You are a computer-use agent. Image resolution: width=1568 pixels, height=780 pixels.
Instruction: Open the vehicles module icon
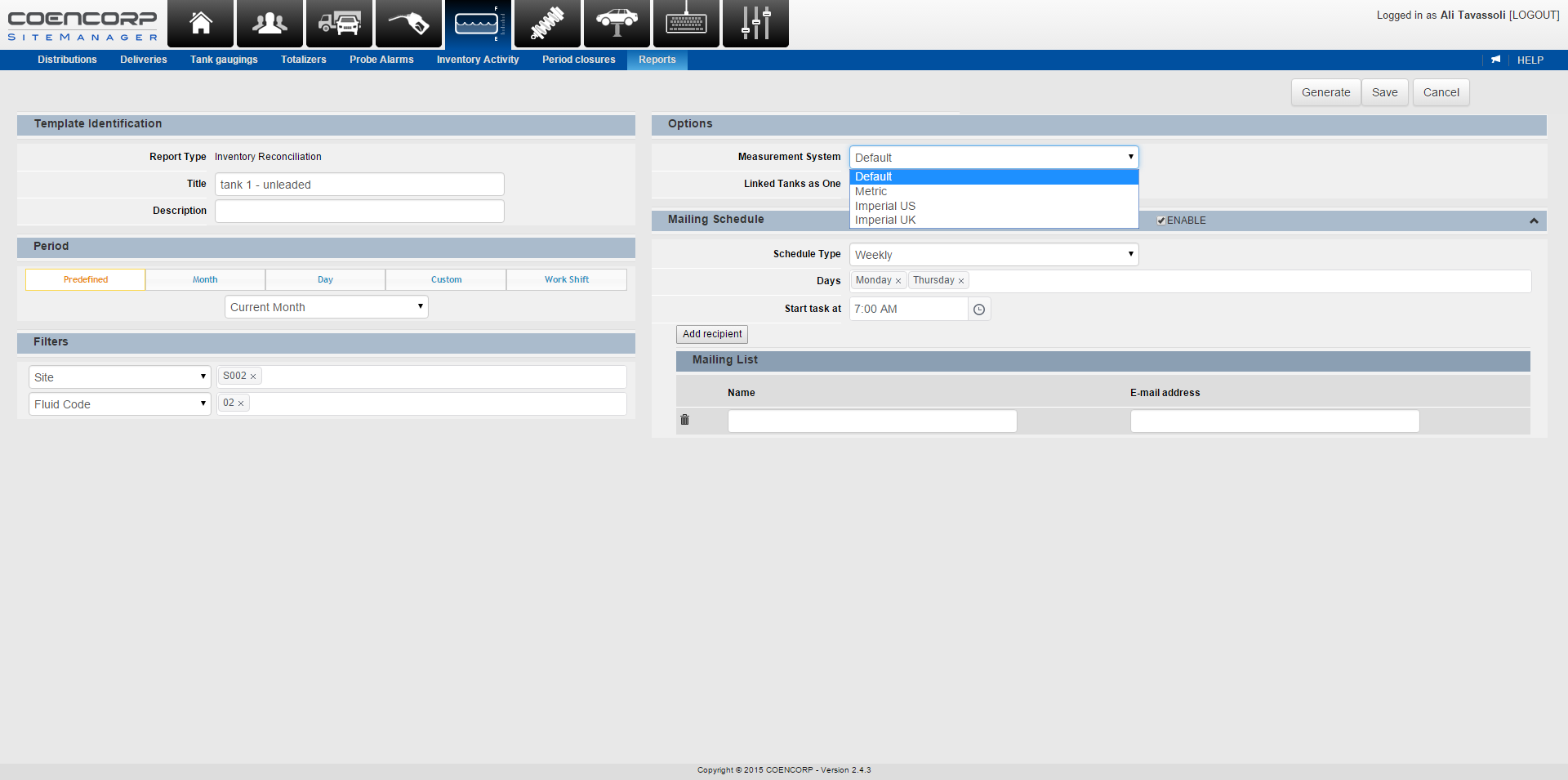click(x=338, y=24)
